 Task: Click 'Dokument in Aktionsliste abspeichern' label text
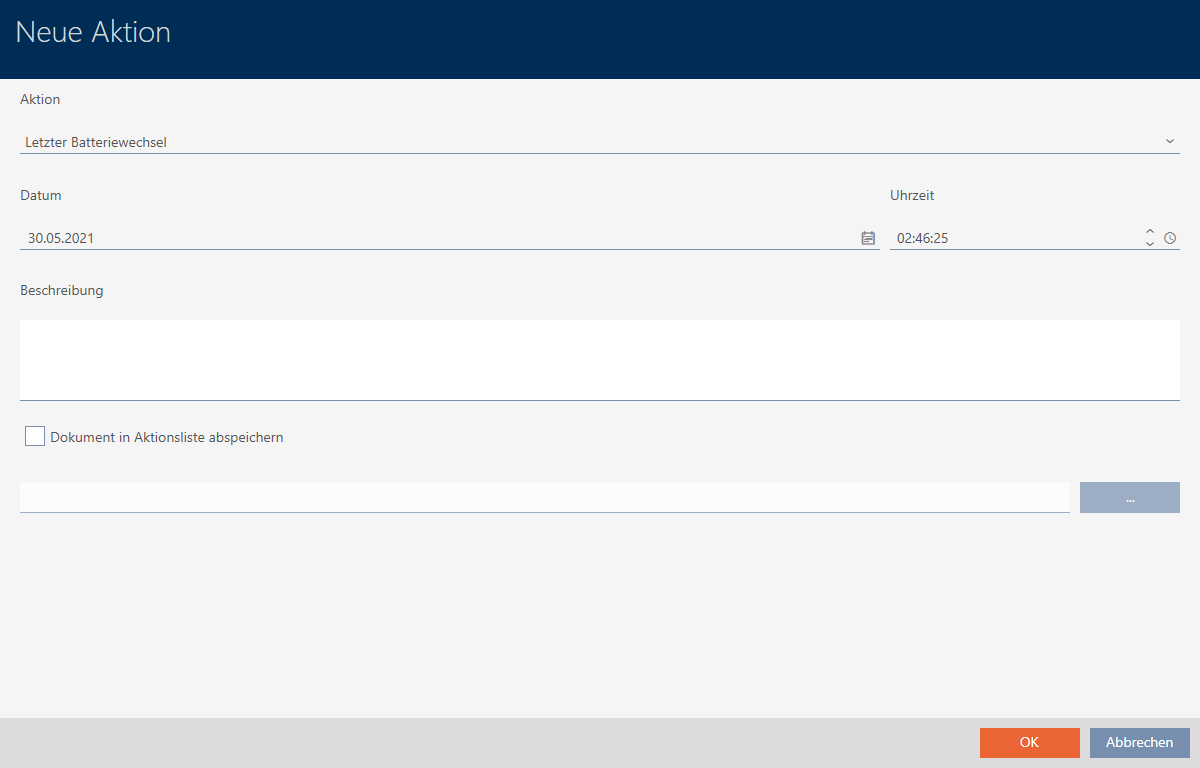(167, 437)
